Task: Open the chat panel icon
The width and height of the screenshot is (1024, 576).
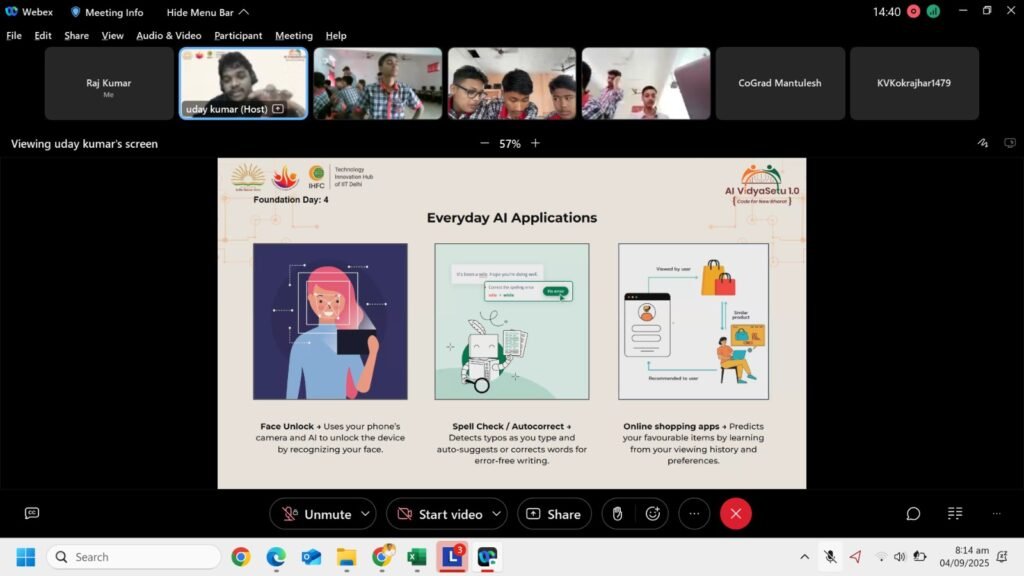Action: click(x=913, y=514)
